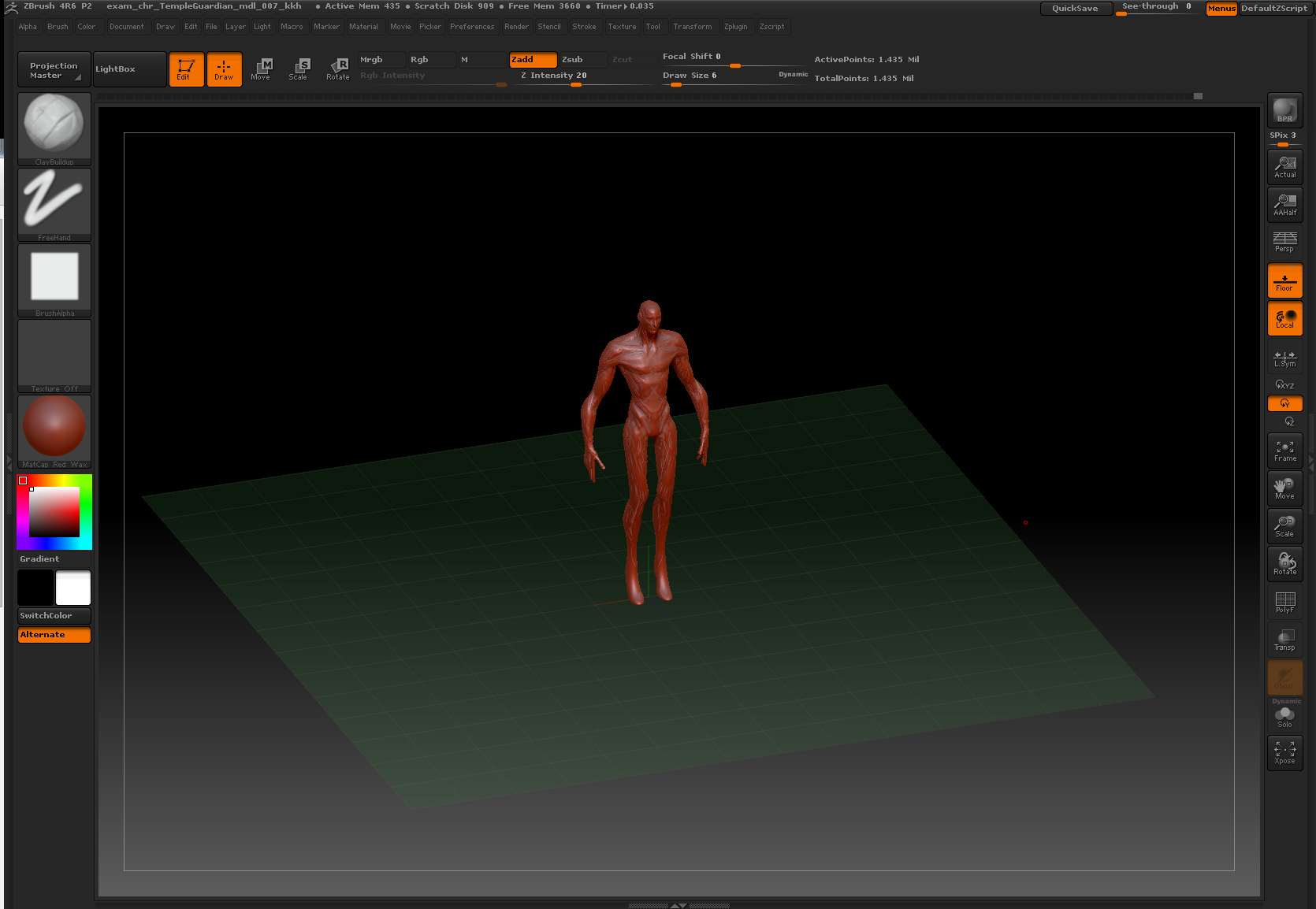Open the Tool menu

[654, 26]
